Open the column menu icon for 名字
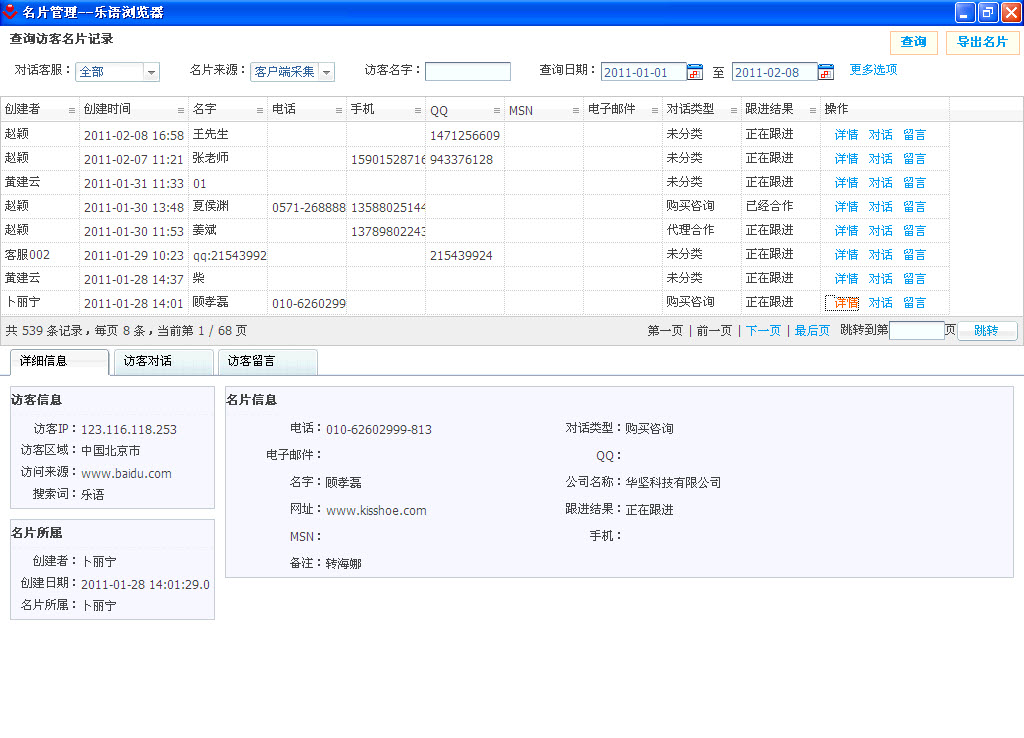The image size is (1024, 738). 260,110
